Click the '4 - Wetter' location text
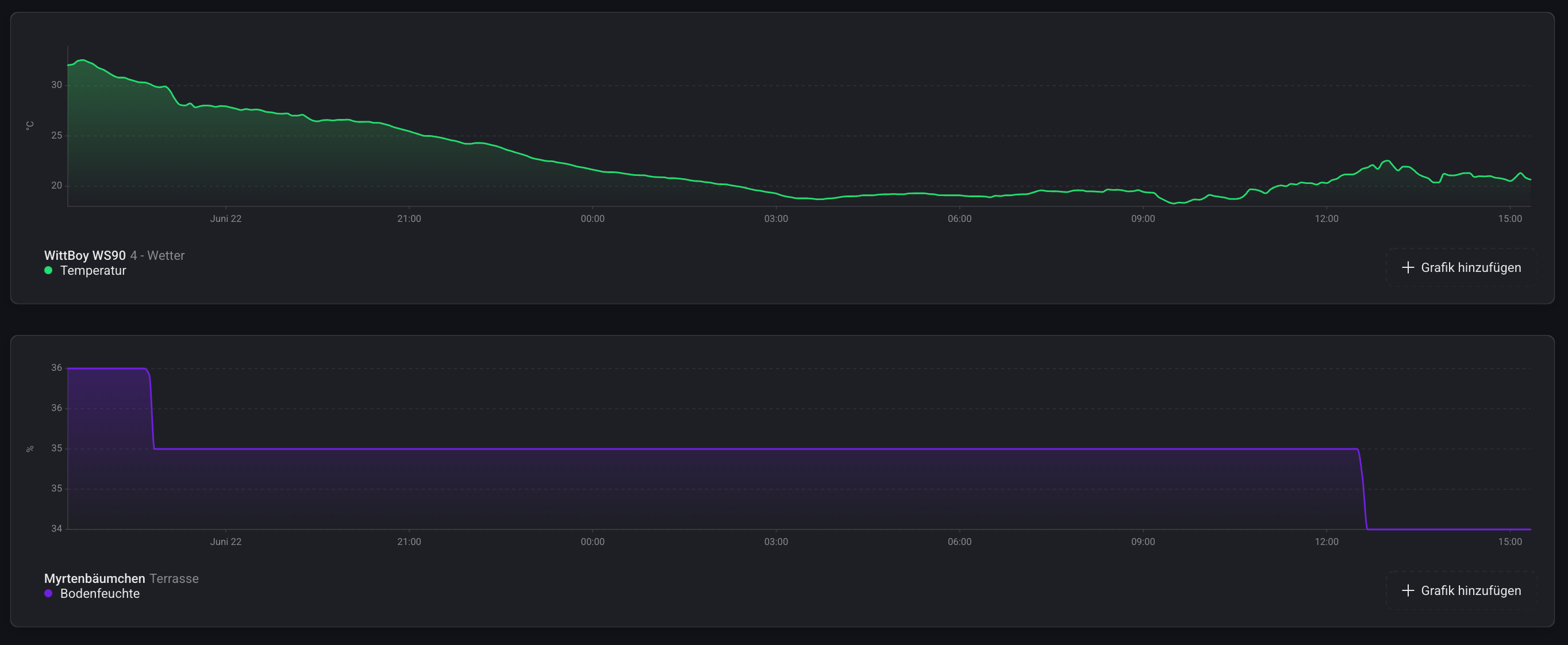The height and width of the screenshot is (645, 1568). (157, 255)
